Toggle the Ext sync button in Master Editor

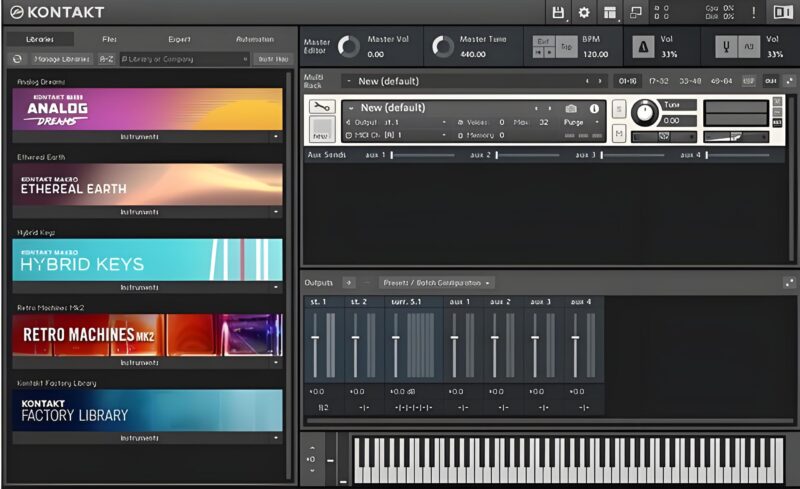pyautogui.click(x=543, y=41)
